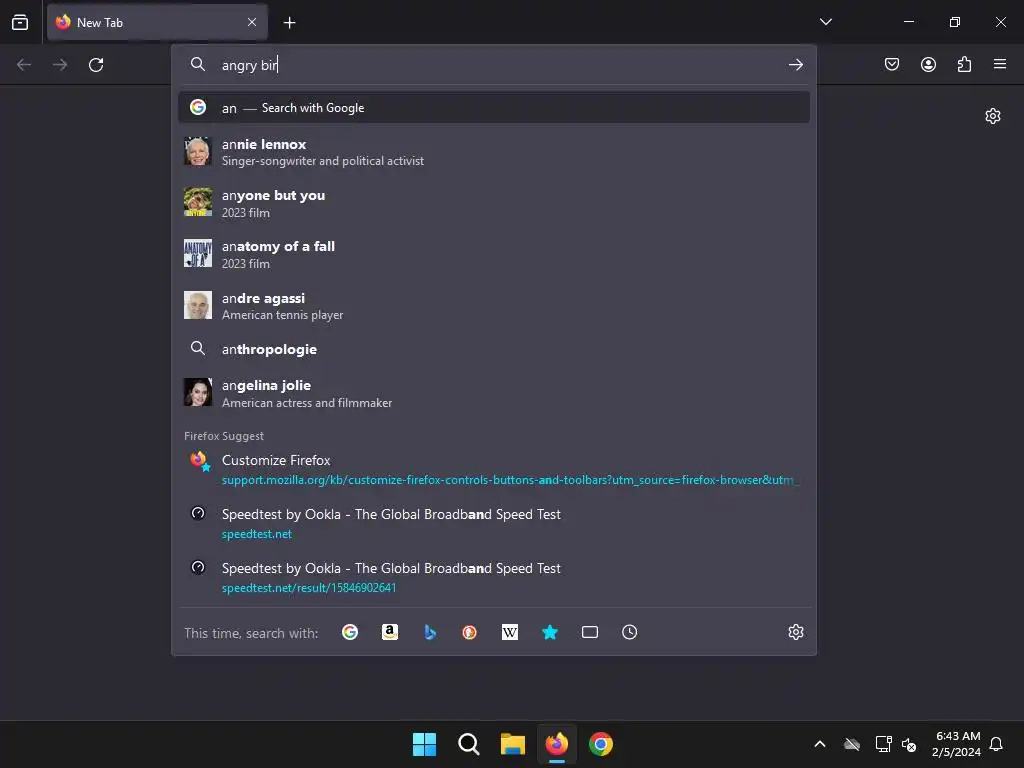Open Windows Start menu
Image resolution: width=1024 pixels, height=768 pixels.
pyautogui.click(x=424, y=744)
